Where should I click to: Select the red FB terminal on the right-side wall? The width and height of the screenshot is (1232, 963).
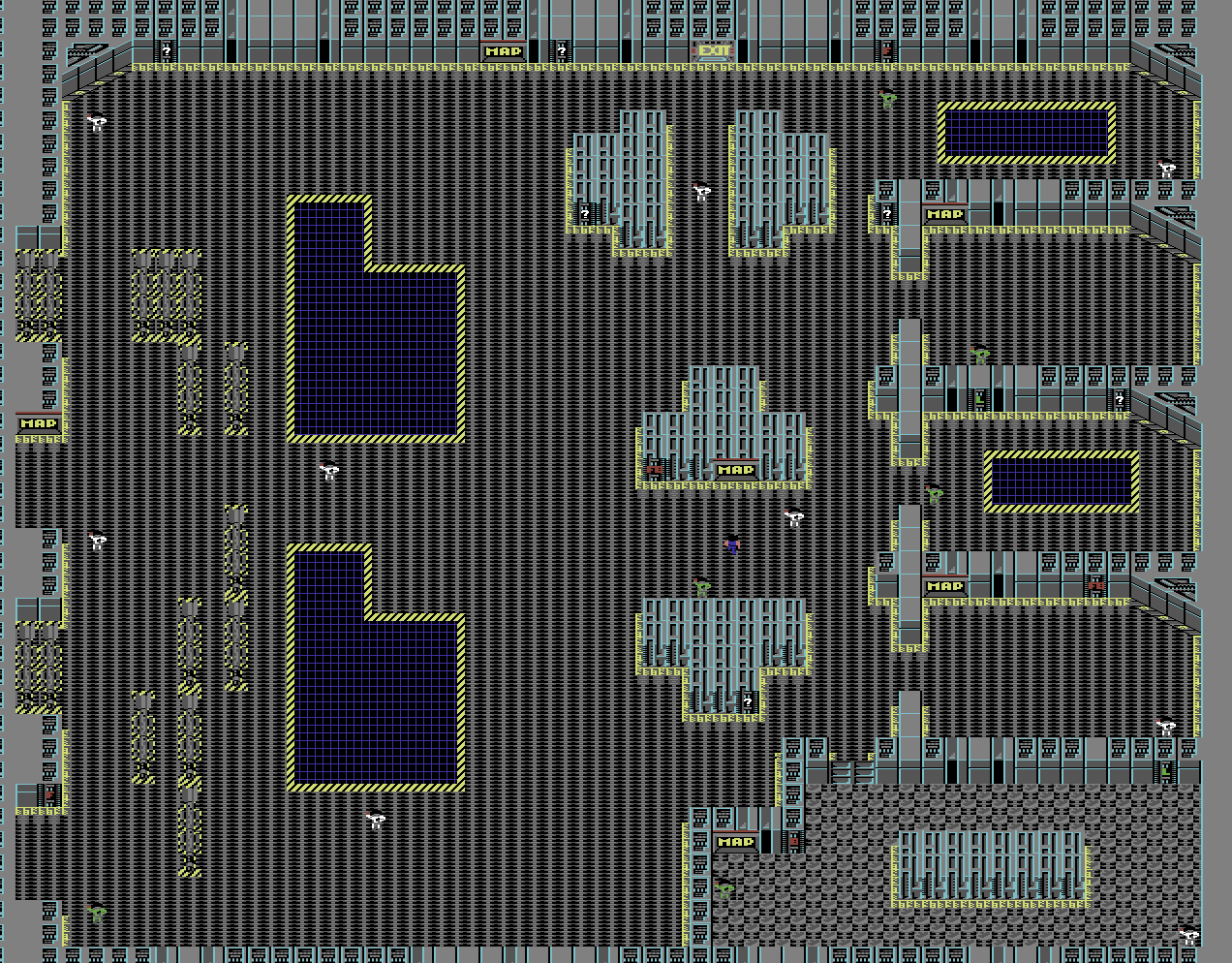(x=1096, y=585)
